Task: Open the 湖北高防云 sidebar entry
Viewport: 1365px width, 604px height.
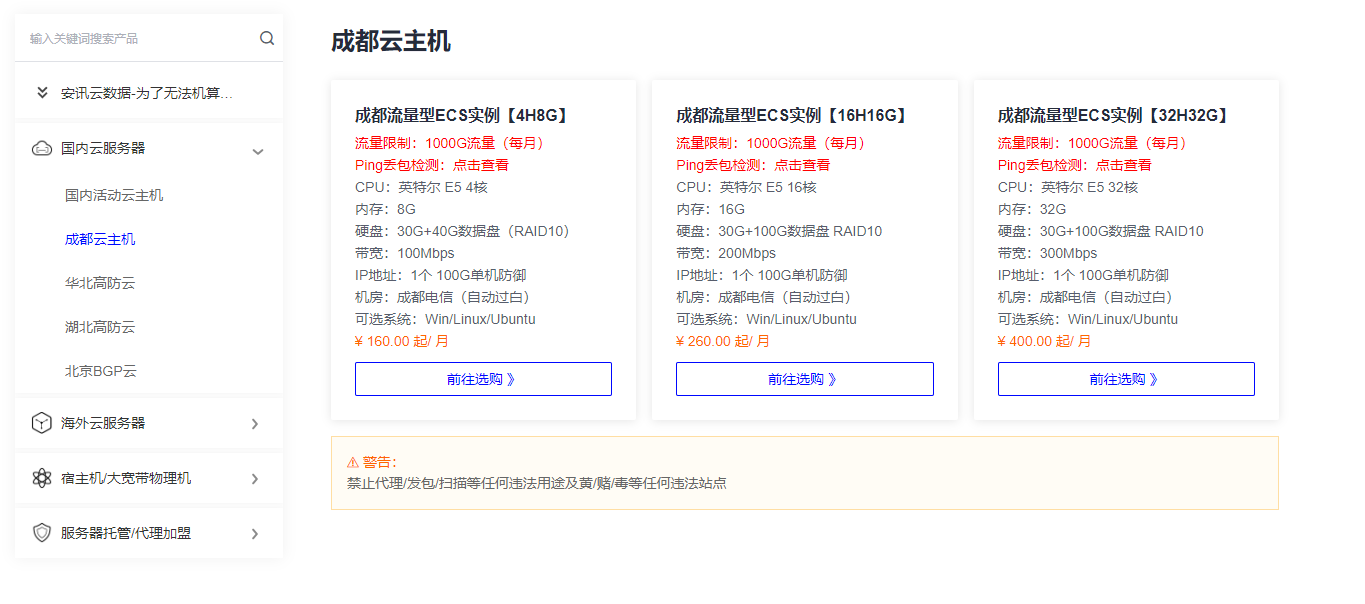Action: point(100,327)
